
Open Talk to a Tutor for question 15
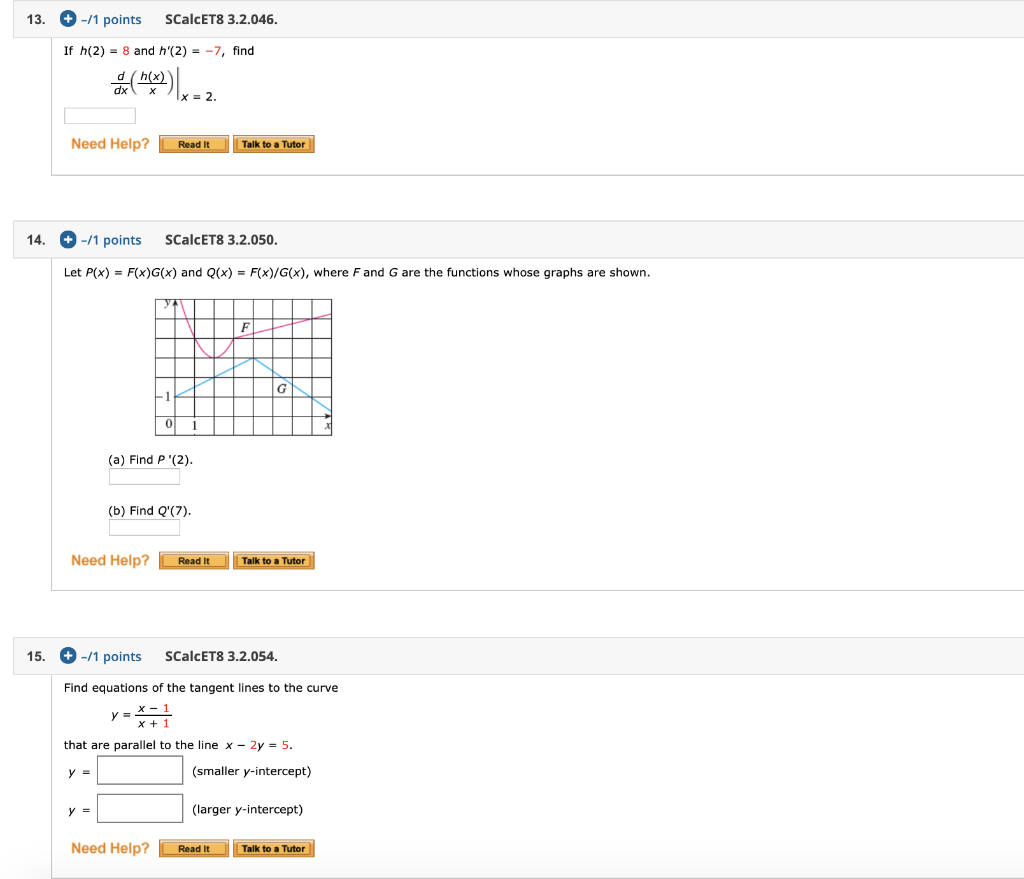pos(273,848)
